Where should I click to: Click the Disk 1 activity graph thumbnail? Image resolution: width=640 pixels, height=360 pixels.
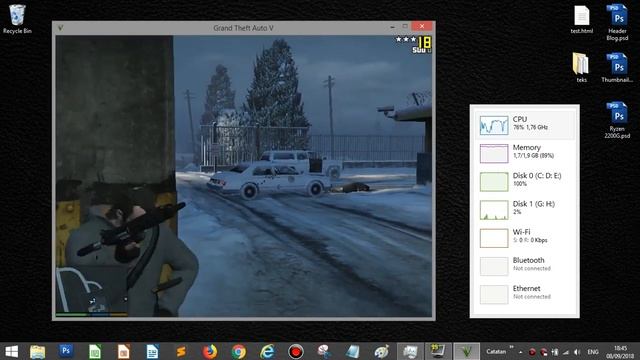(494, 210)
